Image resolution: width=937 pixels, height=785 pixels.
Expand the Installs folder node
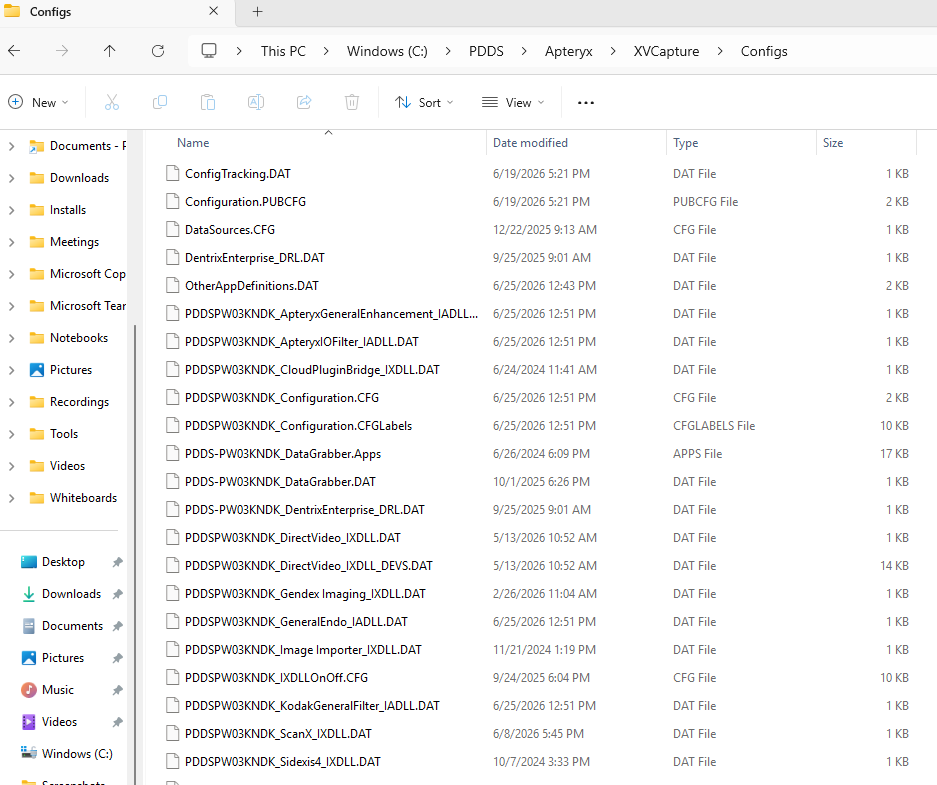11,210
